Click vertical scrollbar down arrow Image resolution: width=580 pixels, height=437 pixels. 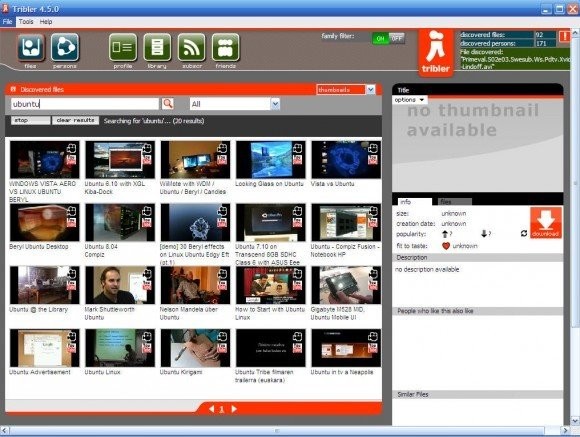point(575,420)
